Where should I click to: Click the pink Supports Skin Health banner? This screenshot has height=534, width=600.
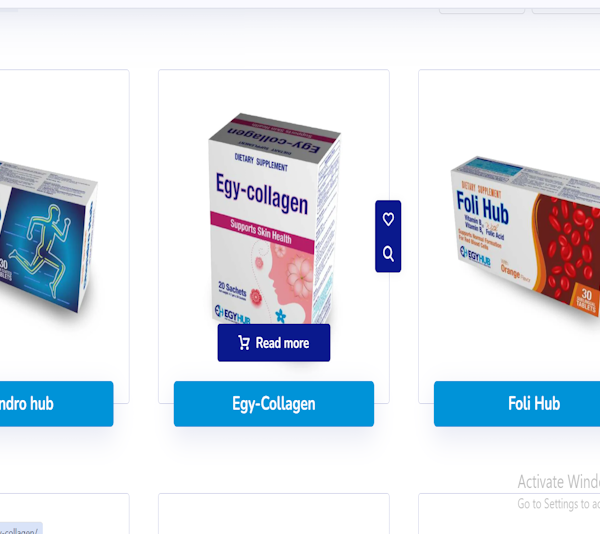[262, 231]
